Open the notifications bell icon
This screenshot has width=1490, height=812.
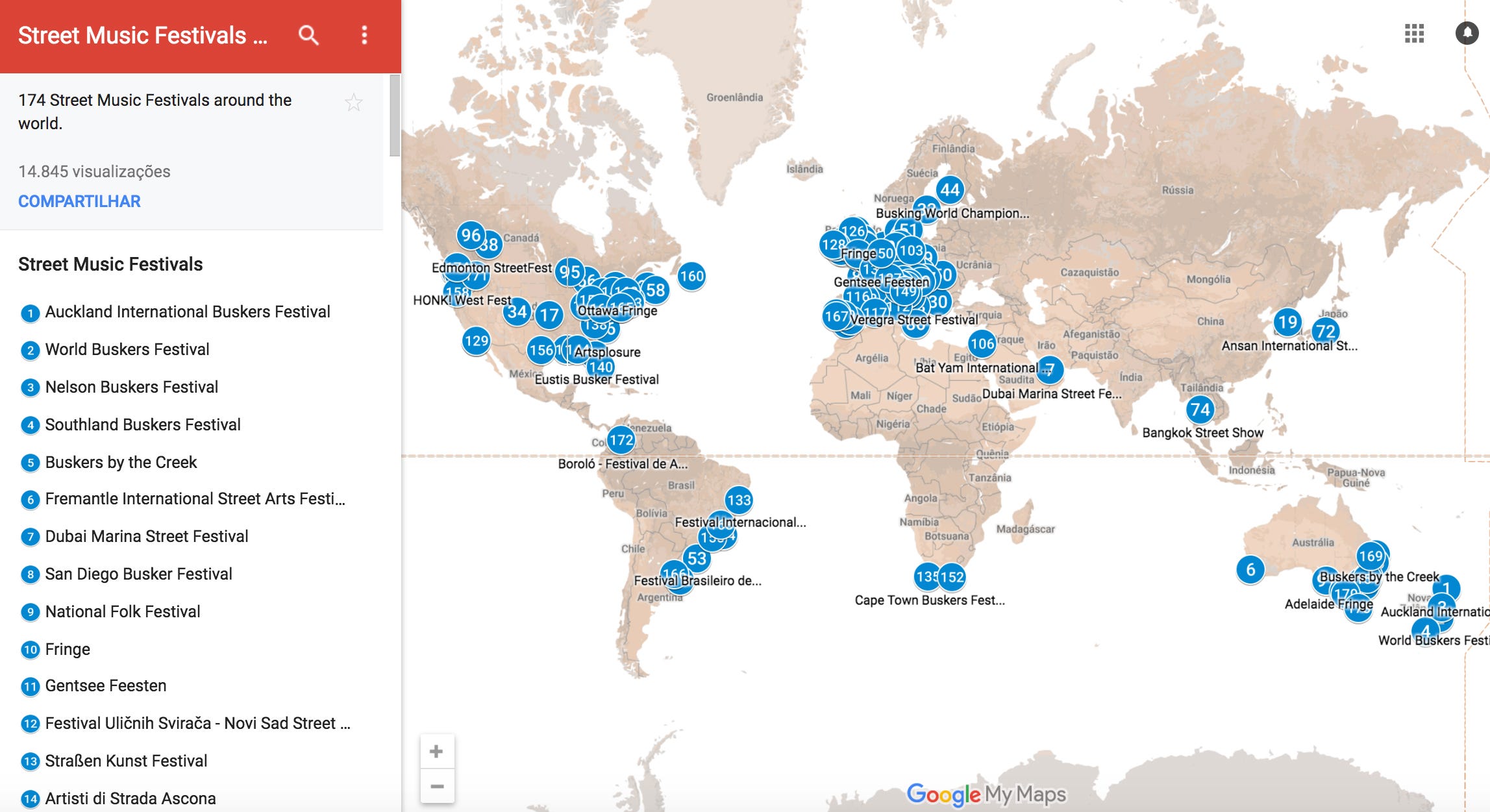tap(1467, 33)
